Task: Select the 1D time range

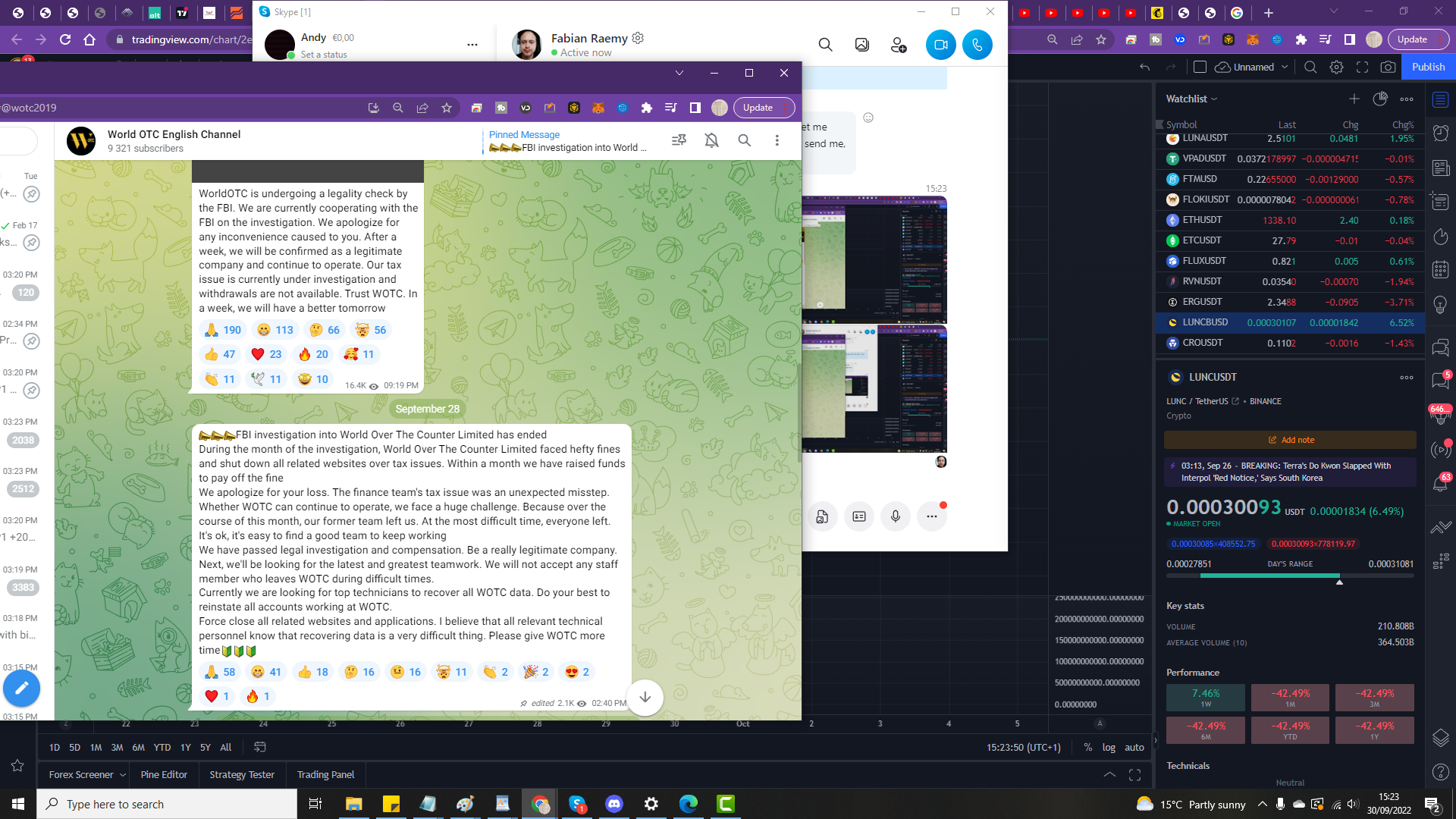Action: click(55, 747)
